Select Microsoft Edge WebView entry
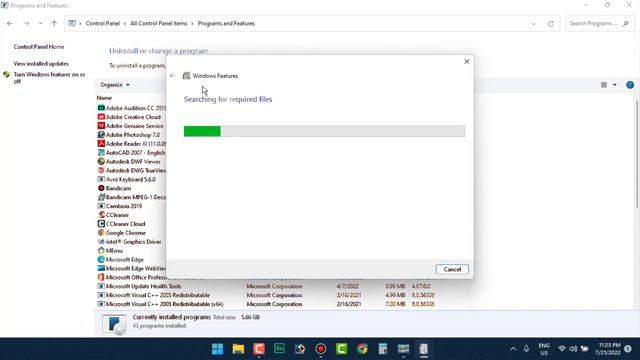640x360 pixels. tap(131, 269)
